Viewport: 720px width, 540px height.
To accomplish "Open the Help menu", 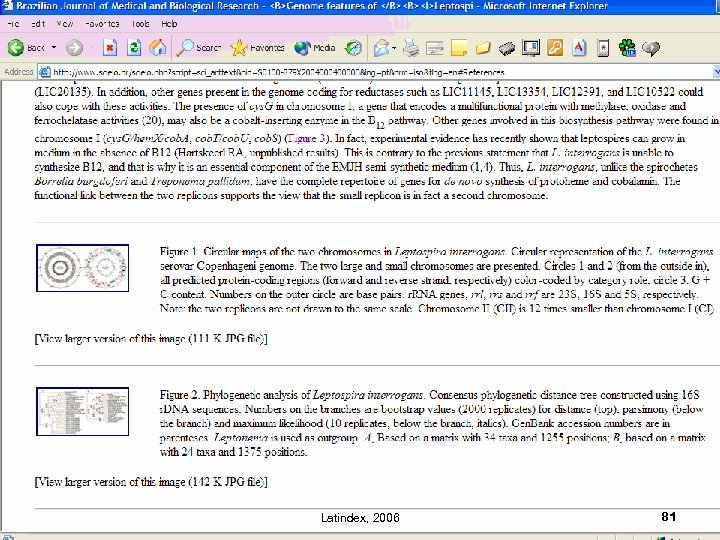I will (169, 24).
